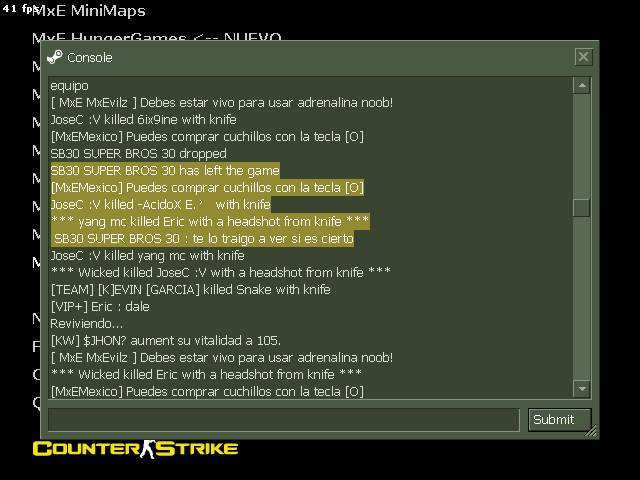Click the highlighted line 'has left the game'
This screenshot has height=480, width=640.
(165, 171)
